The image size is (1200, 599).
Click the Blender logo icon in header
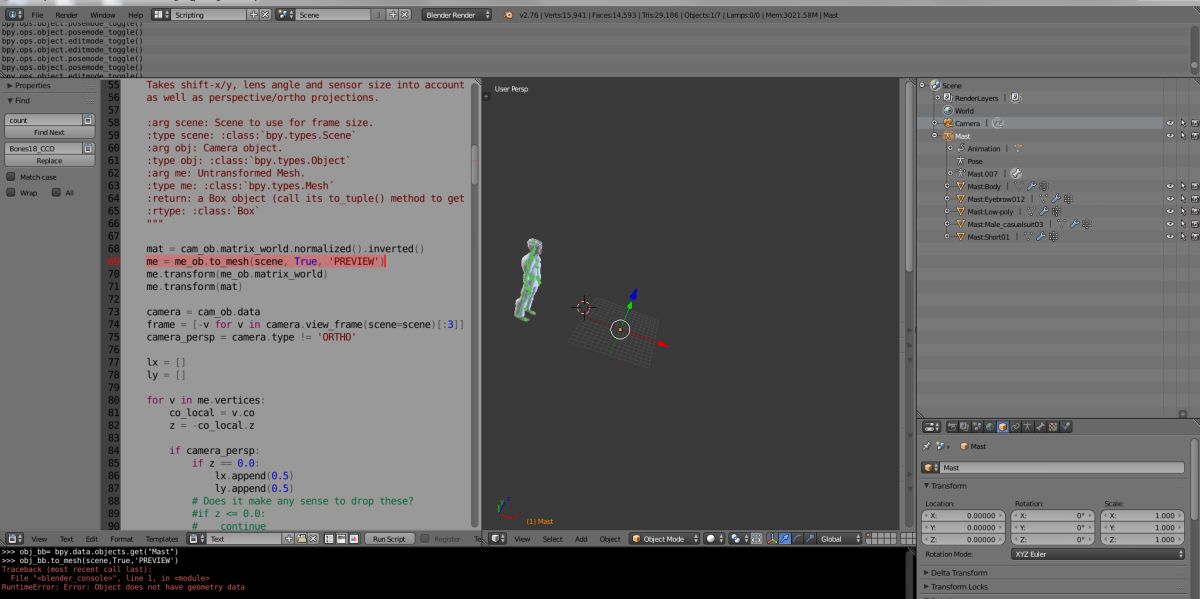pos(509,15)
